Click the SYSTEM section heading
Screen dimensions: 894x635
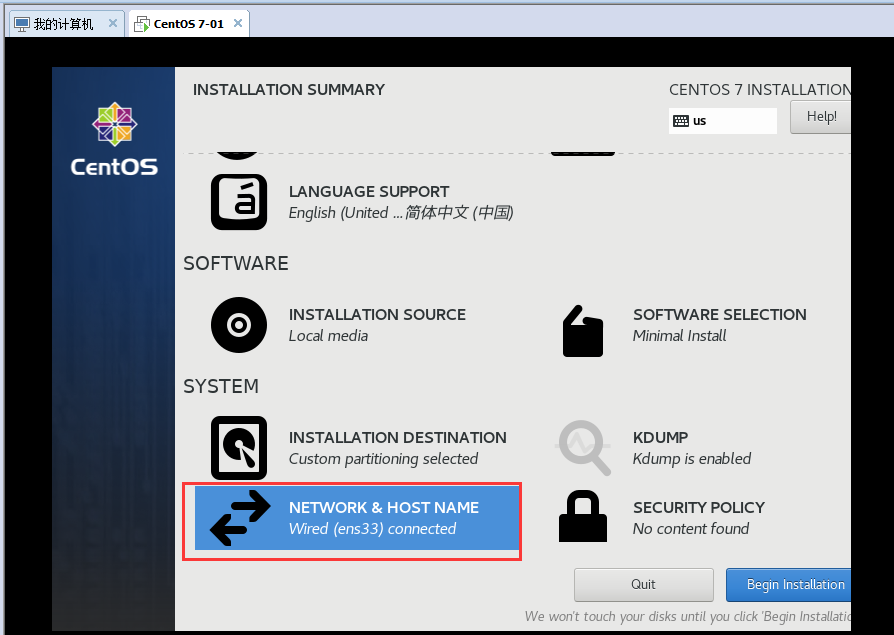click(x=221, y=386)
